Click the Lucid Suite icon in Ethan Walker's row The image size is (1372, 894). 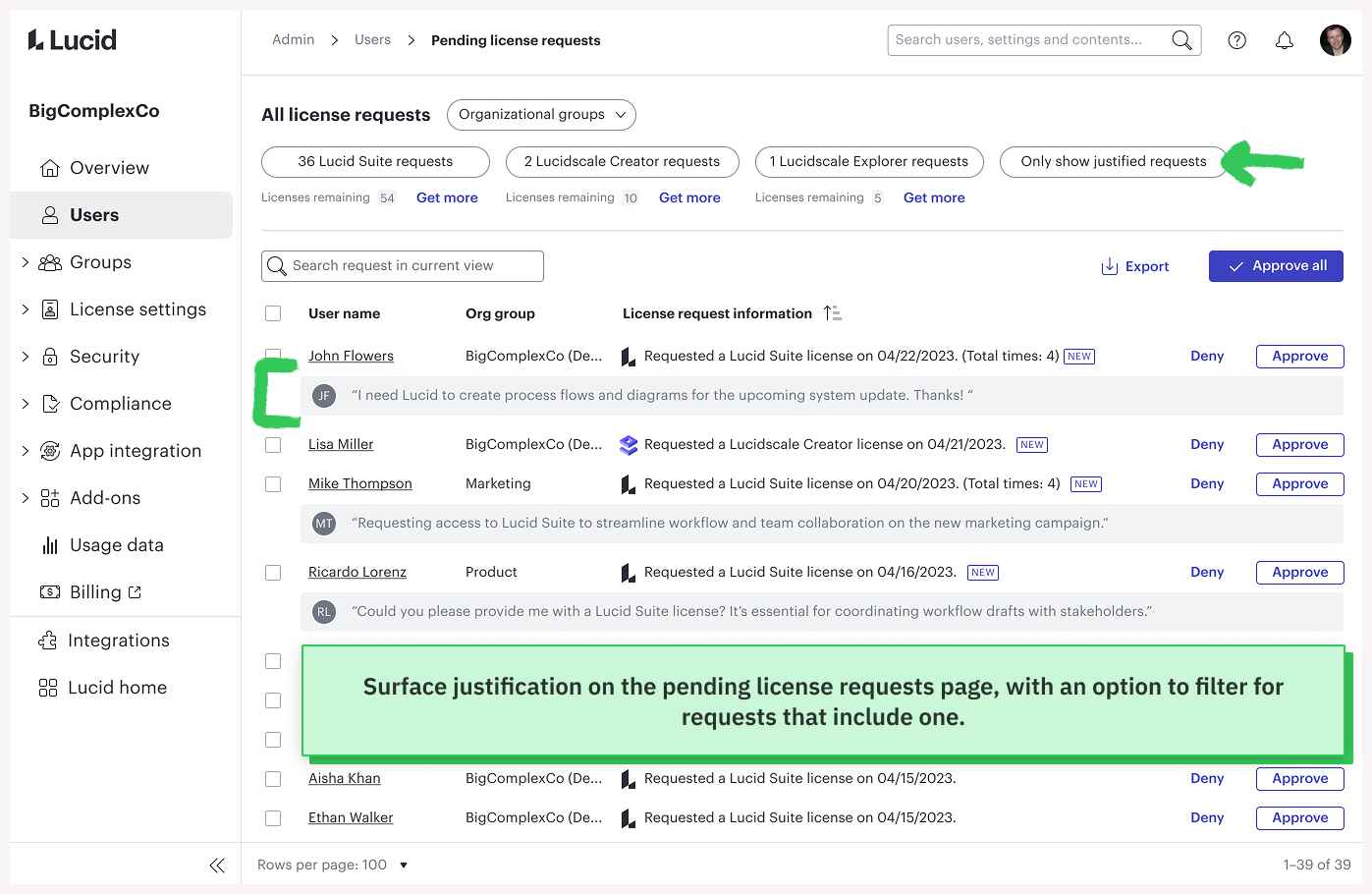coord(629,818)
